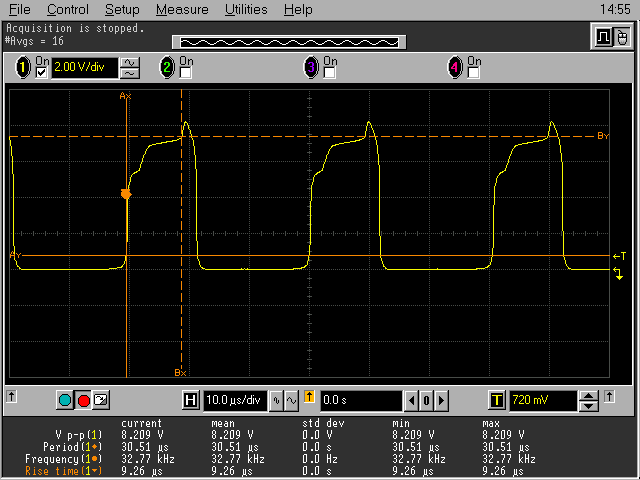Image resolution: width=640 pixels, height=480 pixels.
Task: Increase trigger level with up arrow
Action: coord(588,396)
